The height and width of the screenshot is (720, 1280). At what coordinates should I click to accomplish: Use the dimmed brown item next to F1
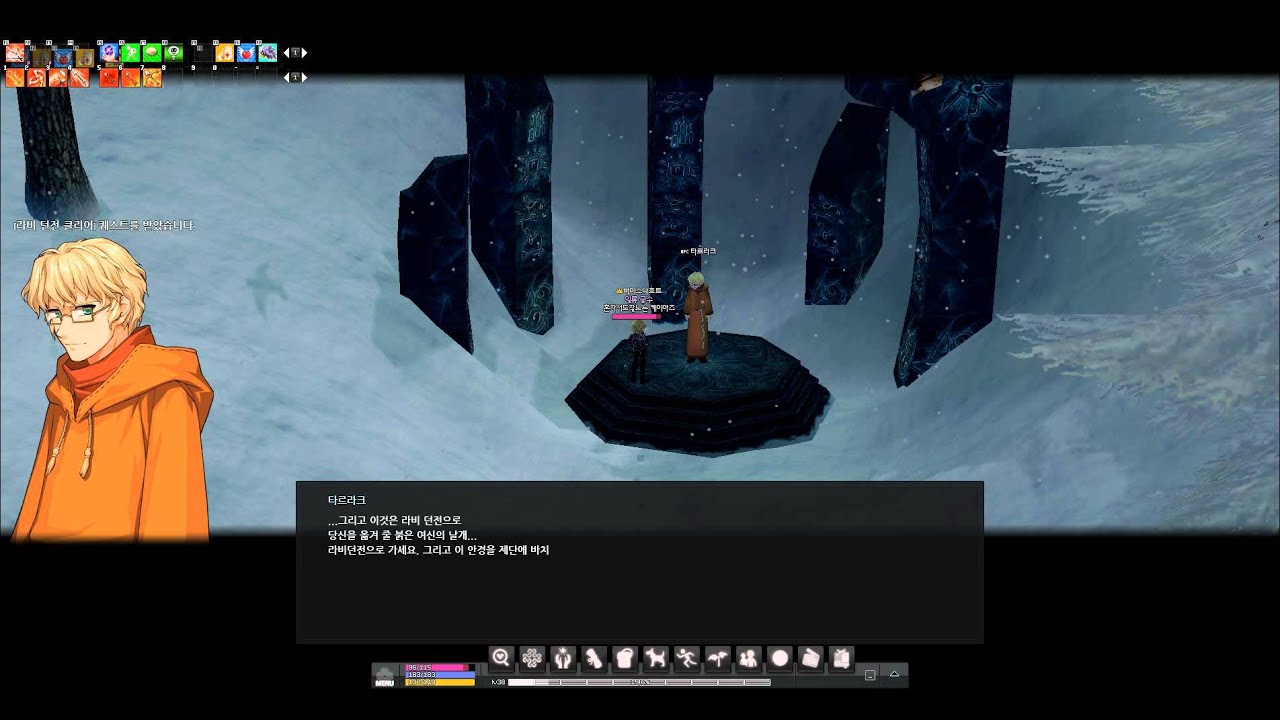tap(42, 58)
